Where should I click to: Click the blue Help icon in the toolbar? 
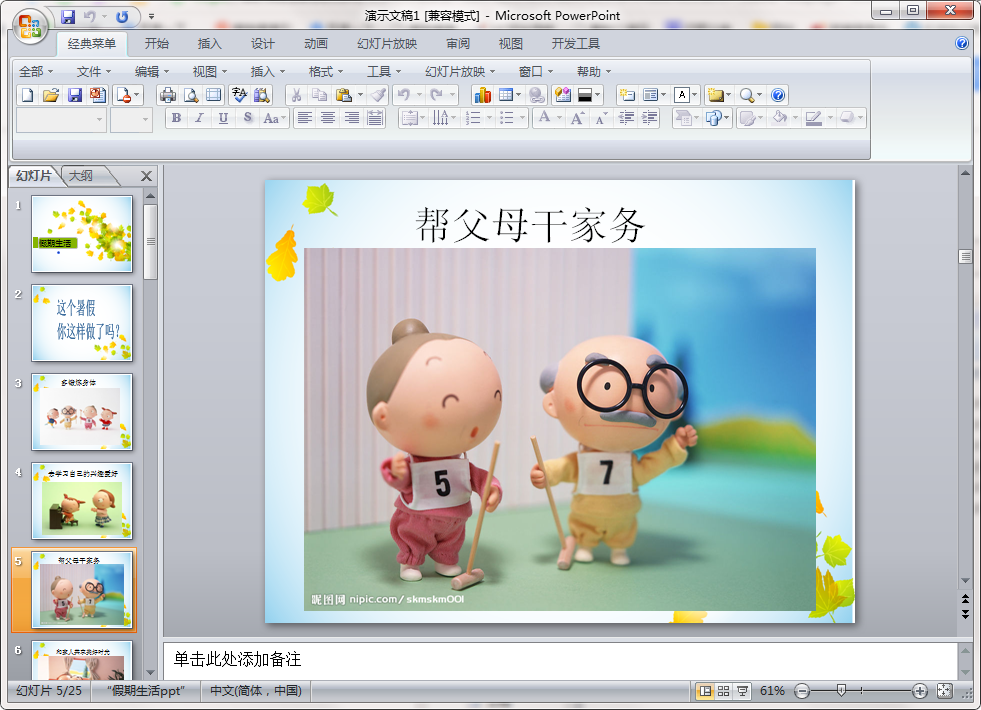(x=778, y=95)
